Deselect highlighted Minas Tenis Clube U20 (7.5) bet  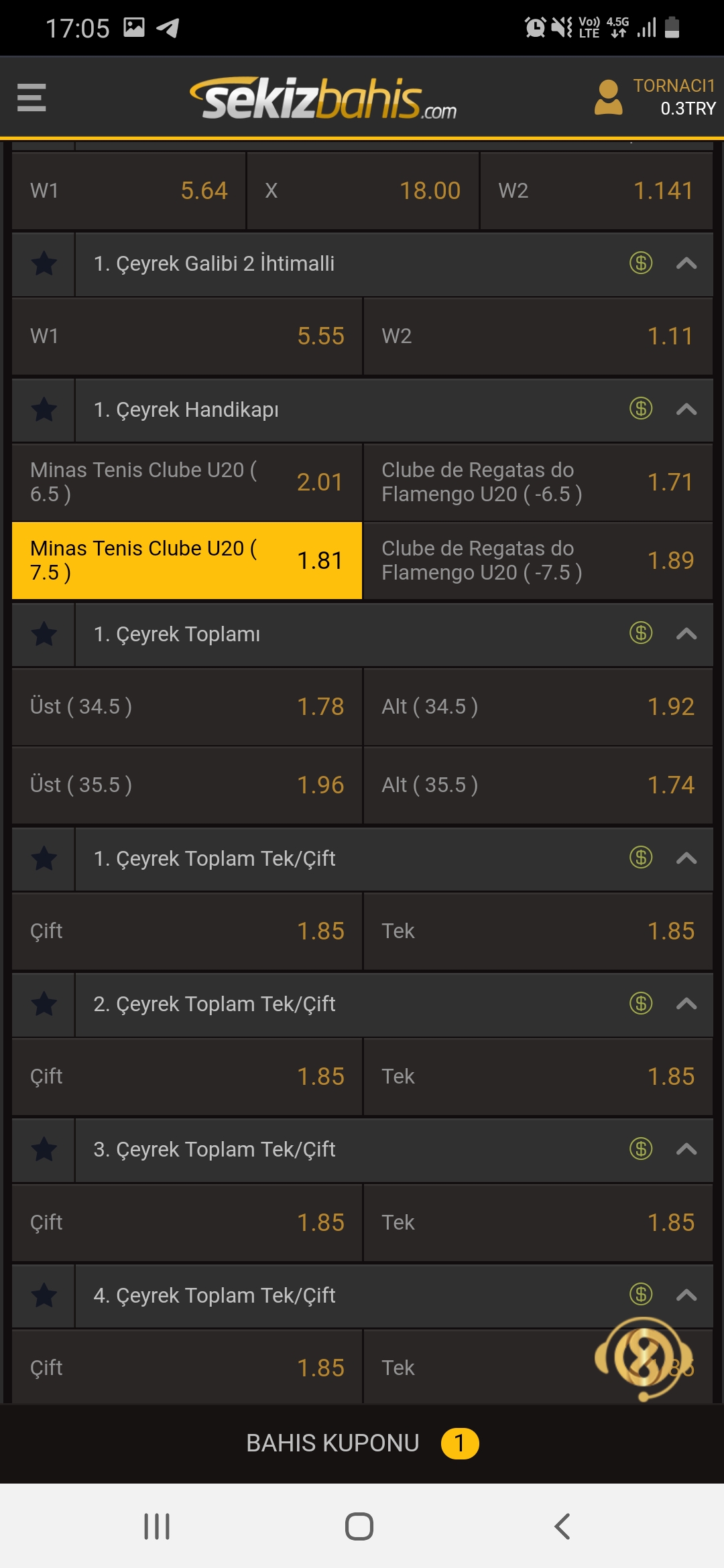pyautogui.click(x=187, y=560)
